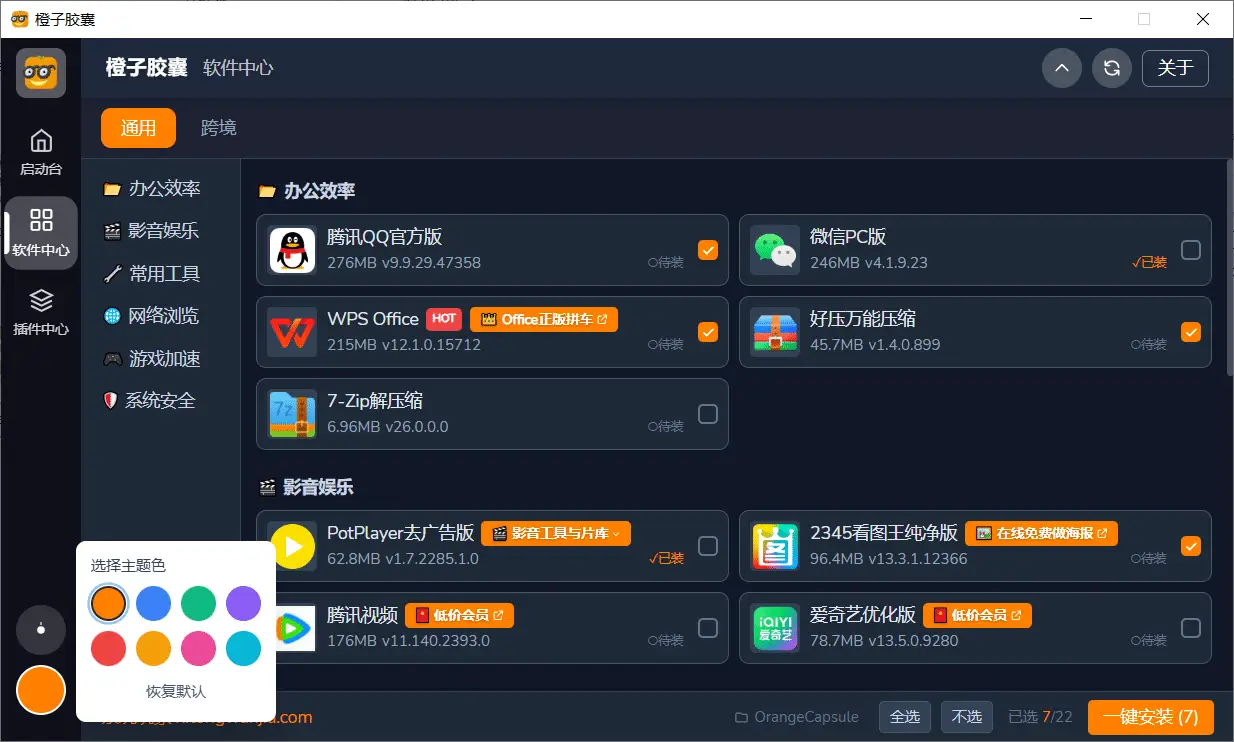1234x742 pixels.
Task: Click the WPS Office app icon
Action: 292,332
